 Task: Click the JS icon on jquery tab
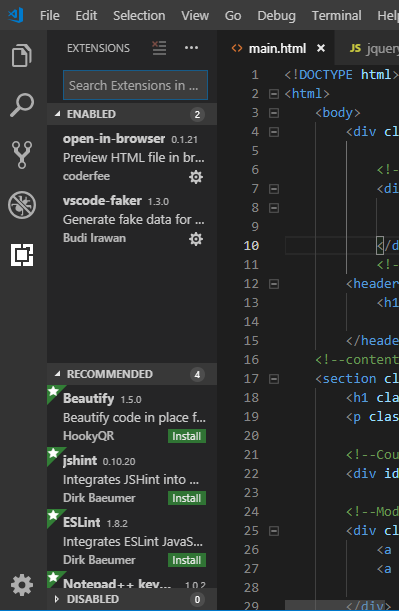pyautogui.click(x=355, y=48)
